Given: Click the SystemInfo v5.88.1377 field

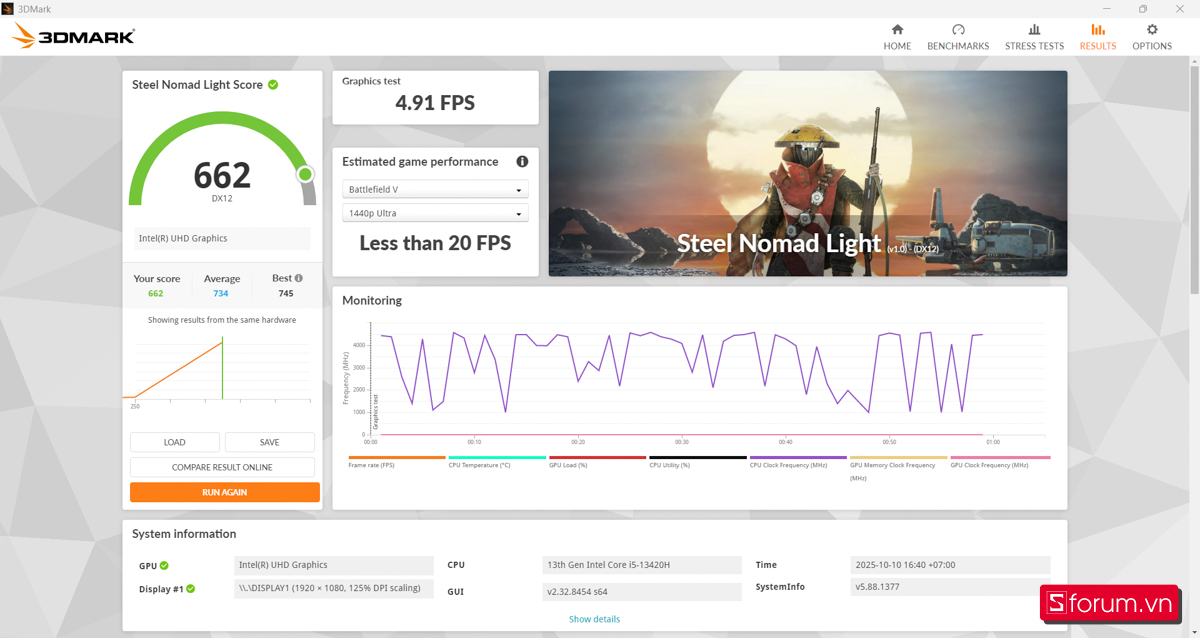Looking at the screenshot, I should point(950,587).
